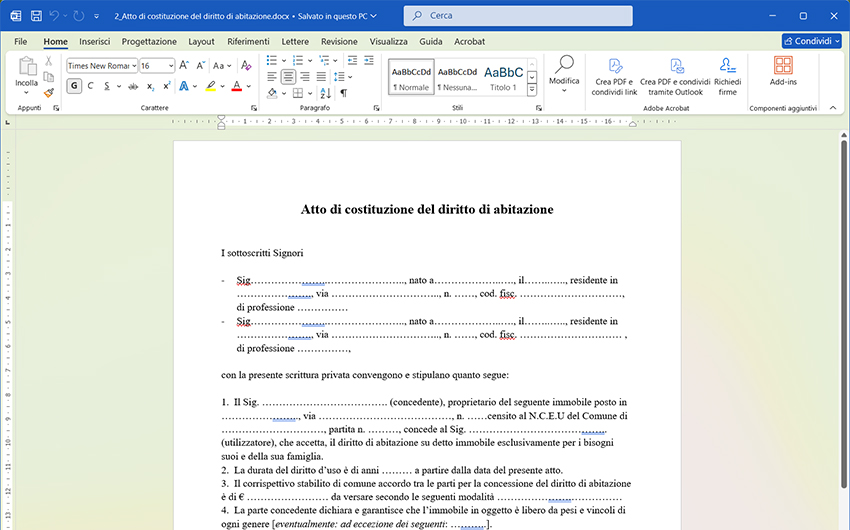Enable center paragraph alignment
This screenshot has height=530, width=850.
pos(288,77)
